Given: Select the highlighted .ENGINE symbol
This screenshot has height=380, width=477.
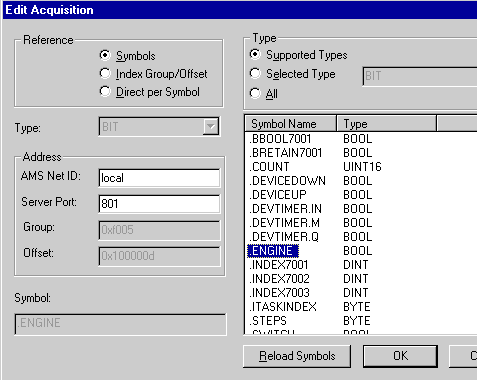Looking at the screenshot, I should pos(273,251).
